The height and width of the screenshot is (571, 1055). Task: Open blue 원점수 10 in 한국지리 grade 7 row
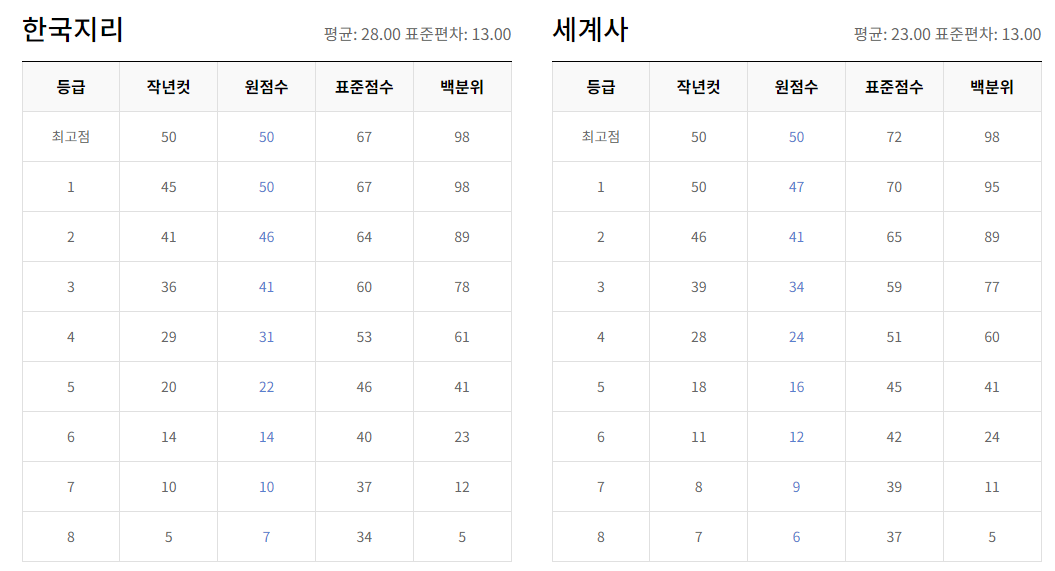[266, 487]
